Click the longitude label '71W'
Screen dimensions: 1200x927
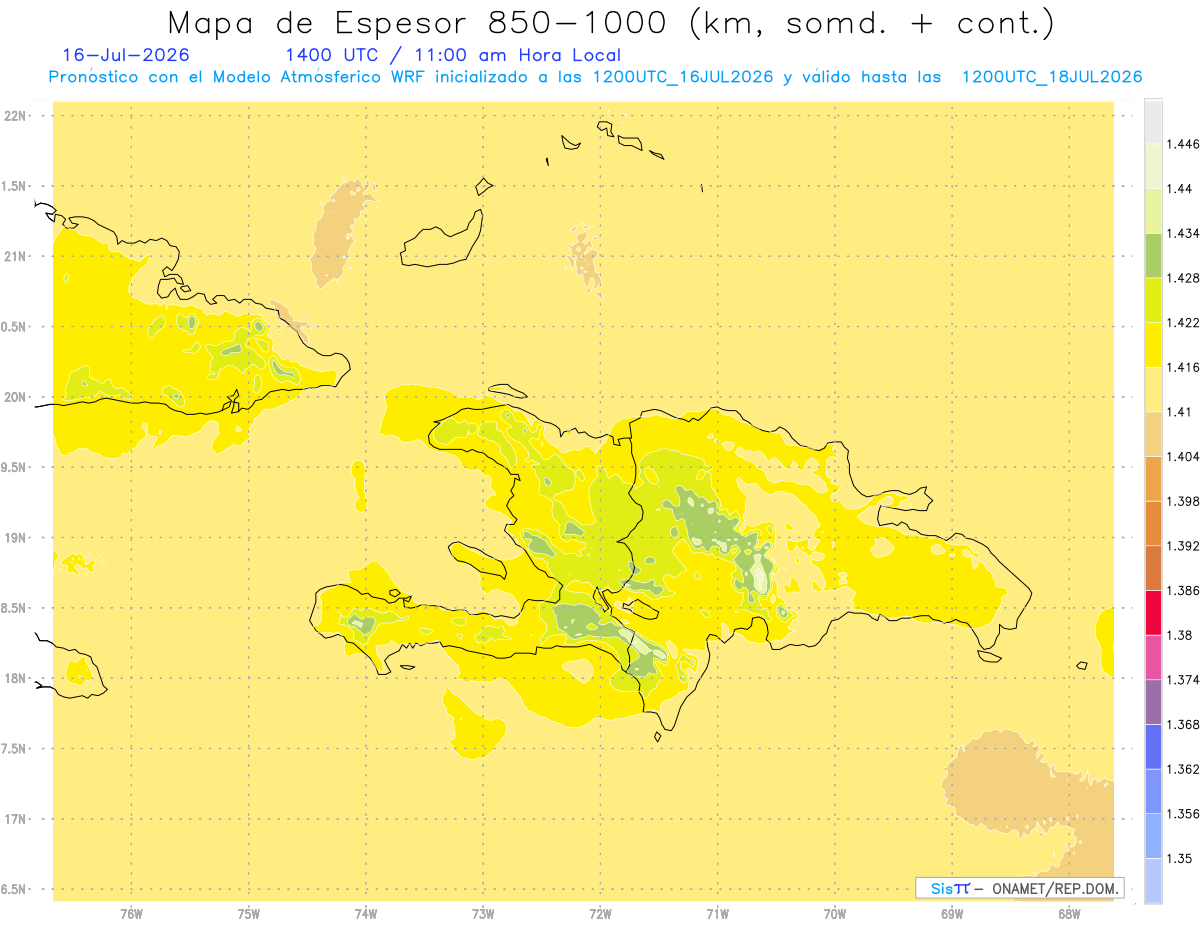[717, 914]
